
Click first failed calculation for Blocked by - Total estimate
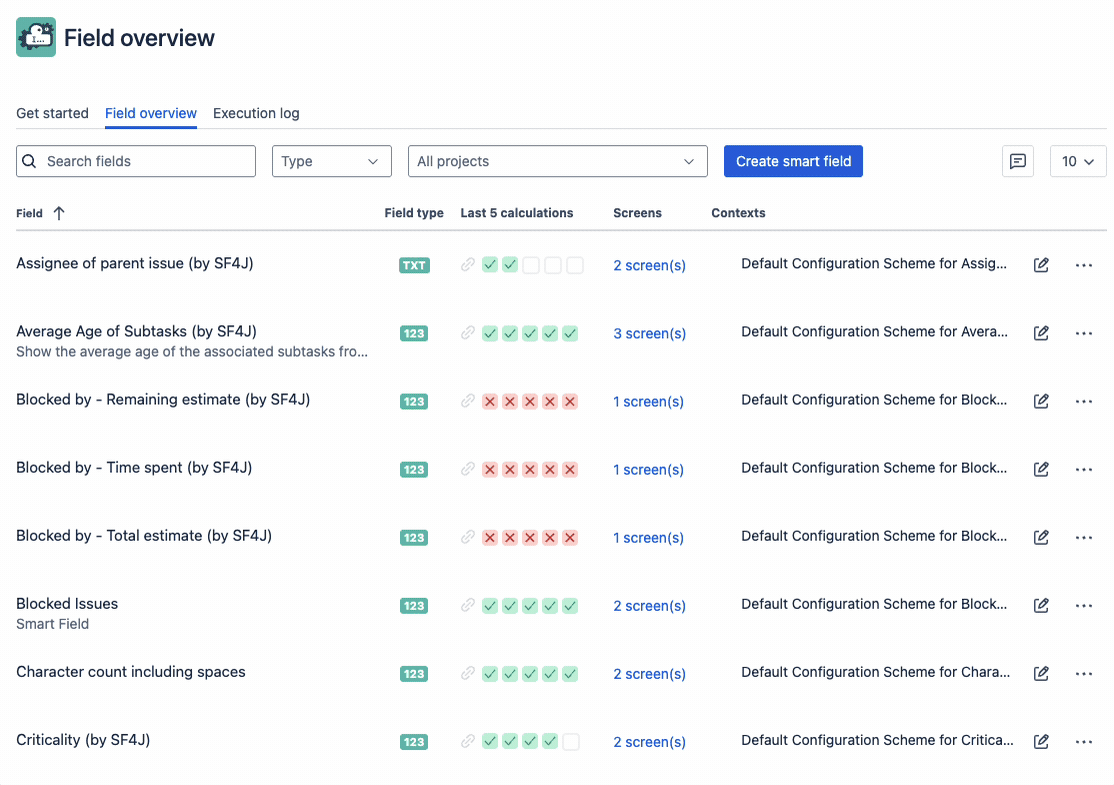[x=490, y=537]
